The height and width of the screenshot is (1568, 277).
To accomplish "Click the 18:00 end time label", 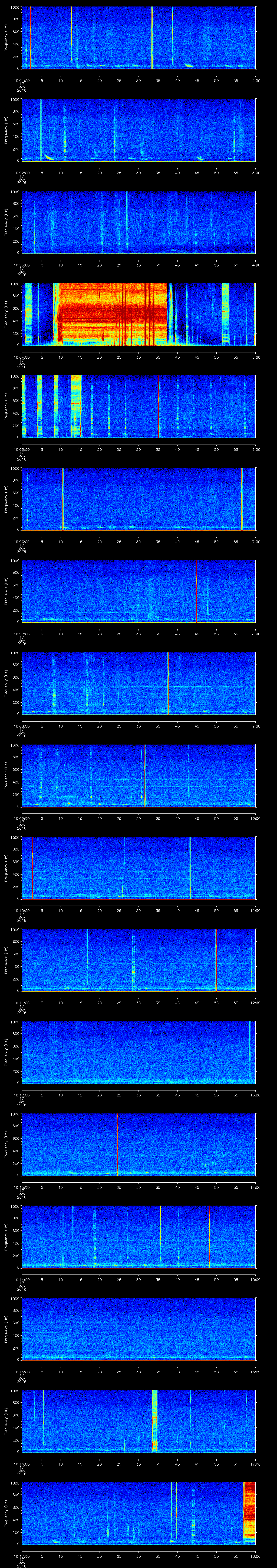I will pyautogui.click(x=256, y=1556).
